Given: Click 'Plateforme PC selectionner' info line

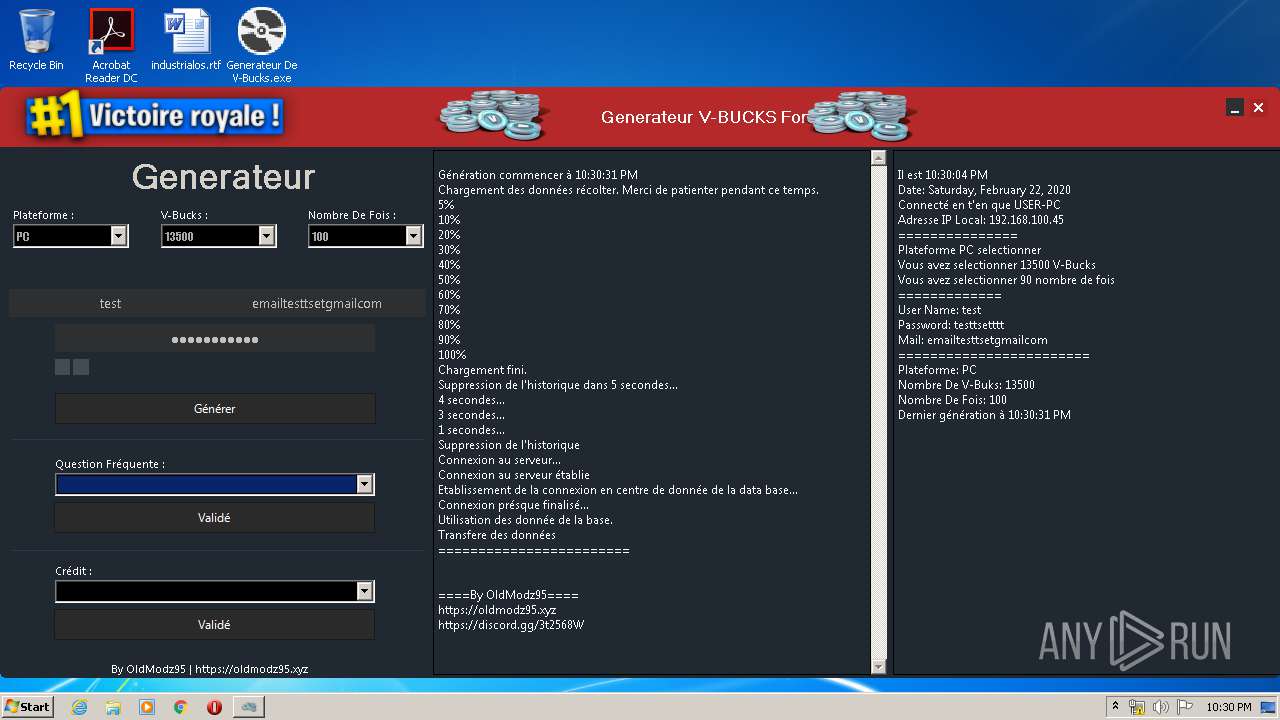Looking at the screenshot, I should 969,250.
